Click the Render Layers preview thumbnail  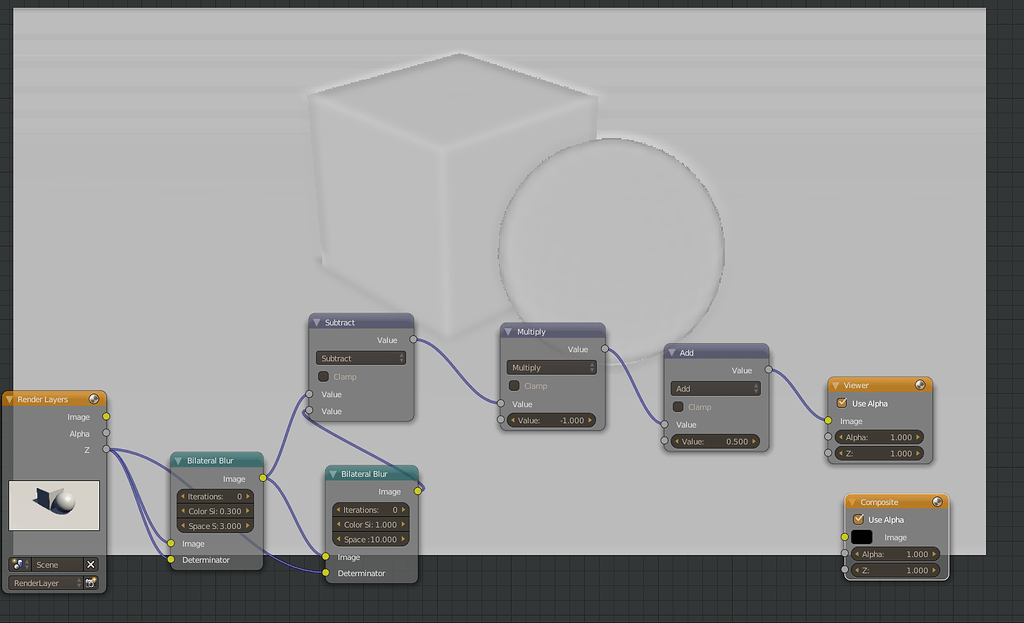point(54,505)
